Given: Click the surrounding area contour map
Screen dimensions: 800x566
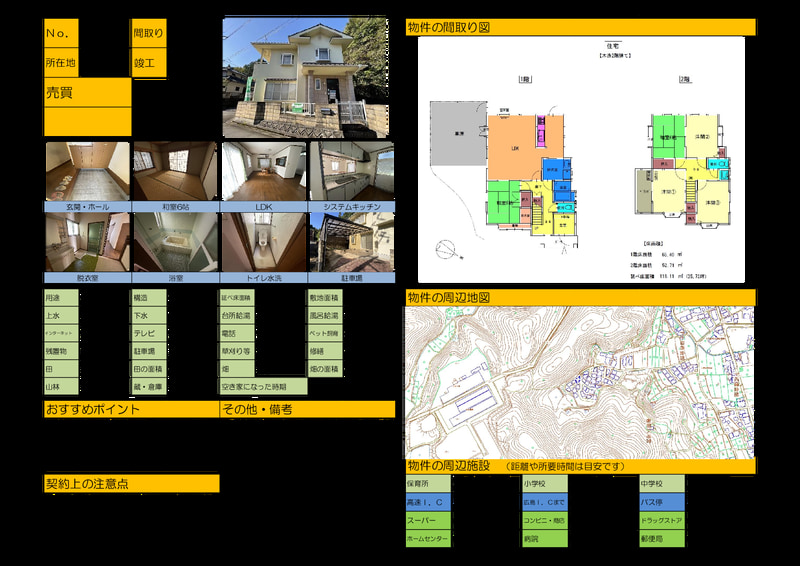Looking at the screenshot, I should 580,382.
